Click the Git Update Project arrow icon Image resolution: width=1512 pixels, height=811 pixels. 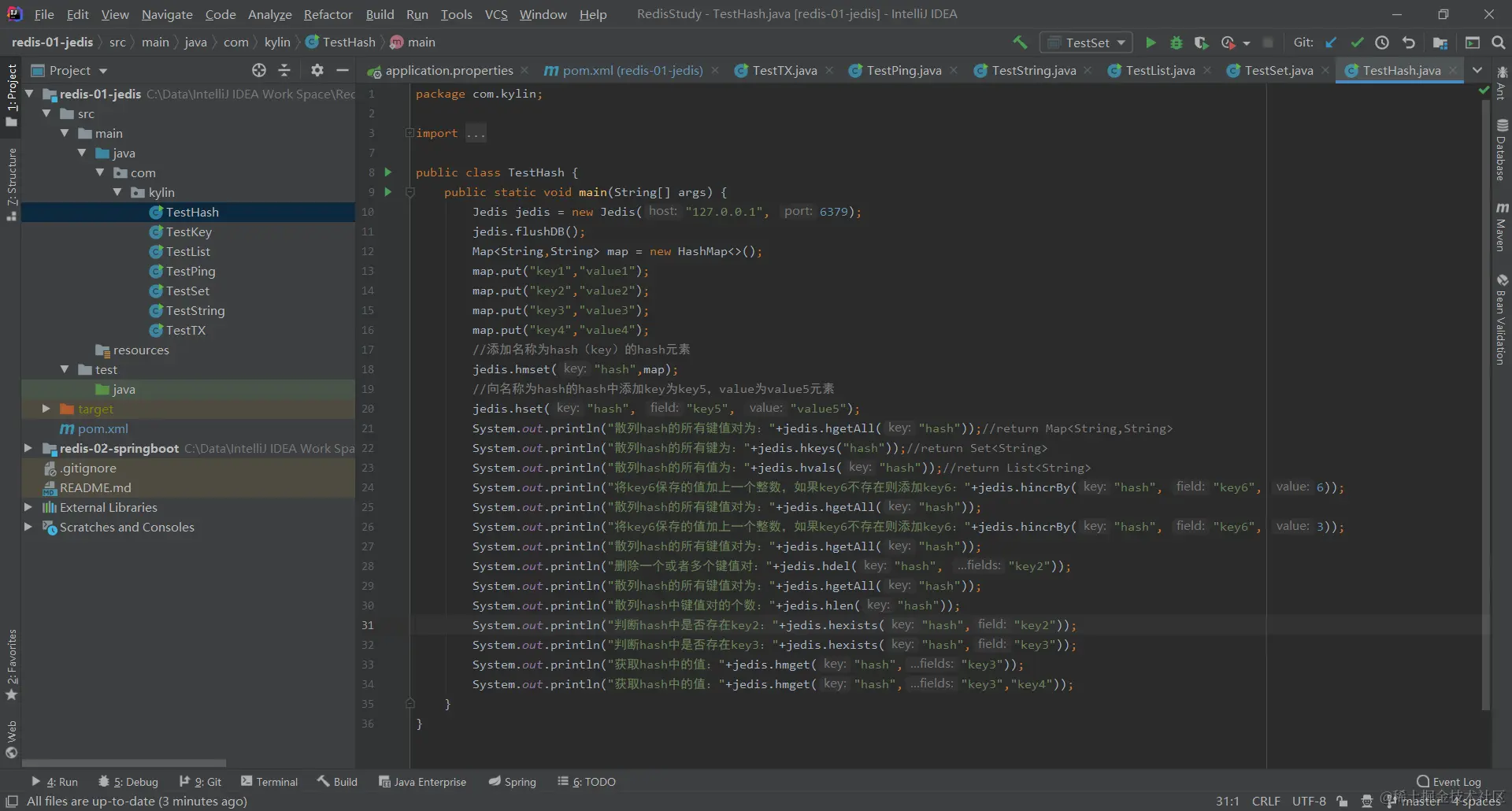coord(1331,43)
